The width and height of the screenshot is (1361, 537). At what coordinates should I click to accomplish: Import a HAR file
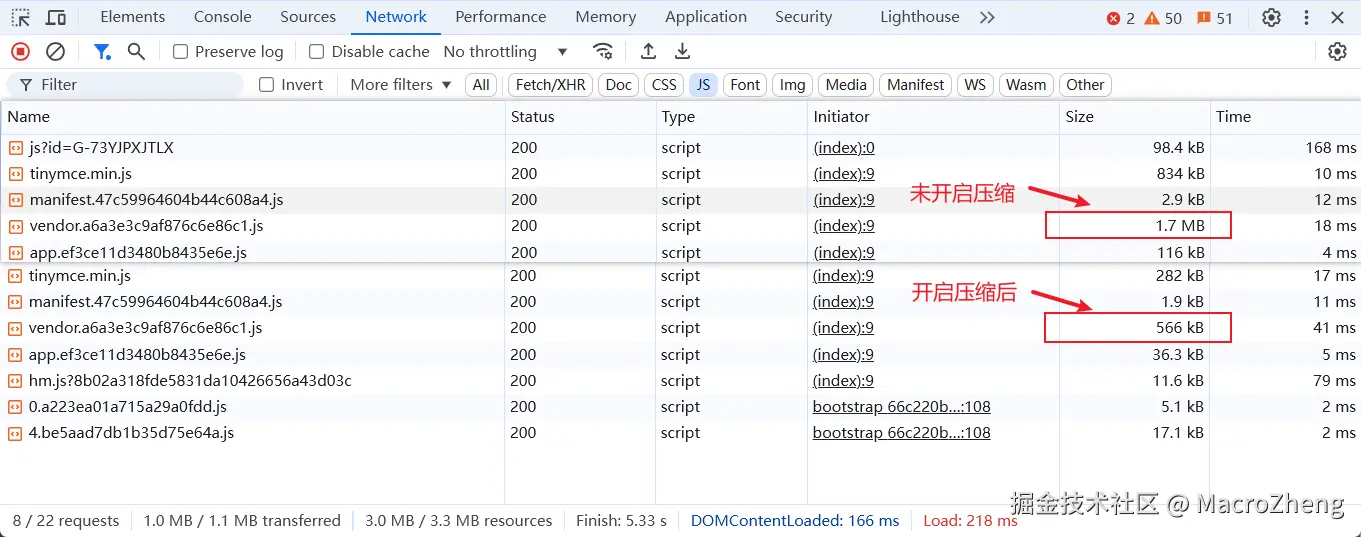point(648,51)
